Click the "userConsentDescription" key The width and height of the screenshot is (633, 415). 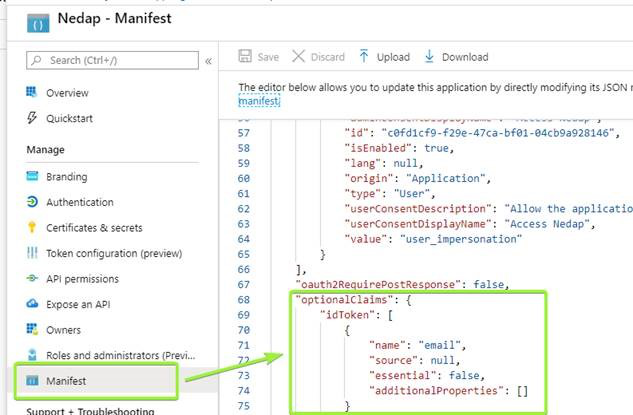(419, 208)
